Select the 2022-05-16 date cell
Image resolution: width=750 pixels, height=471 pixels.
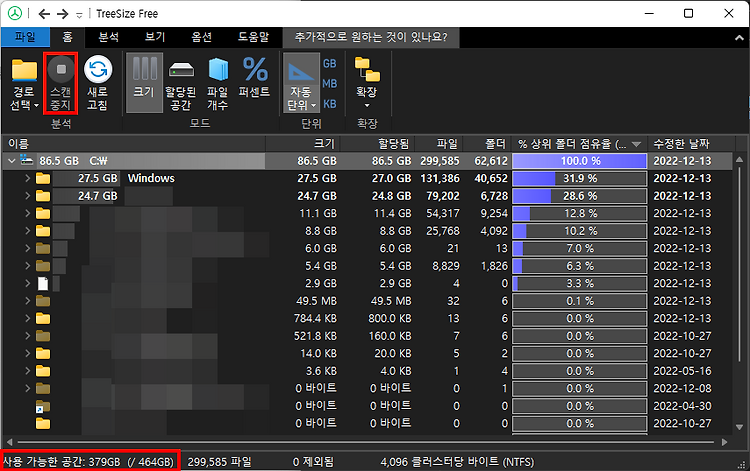(682, 371)
